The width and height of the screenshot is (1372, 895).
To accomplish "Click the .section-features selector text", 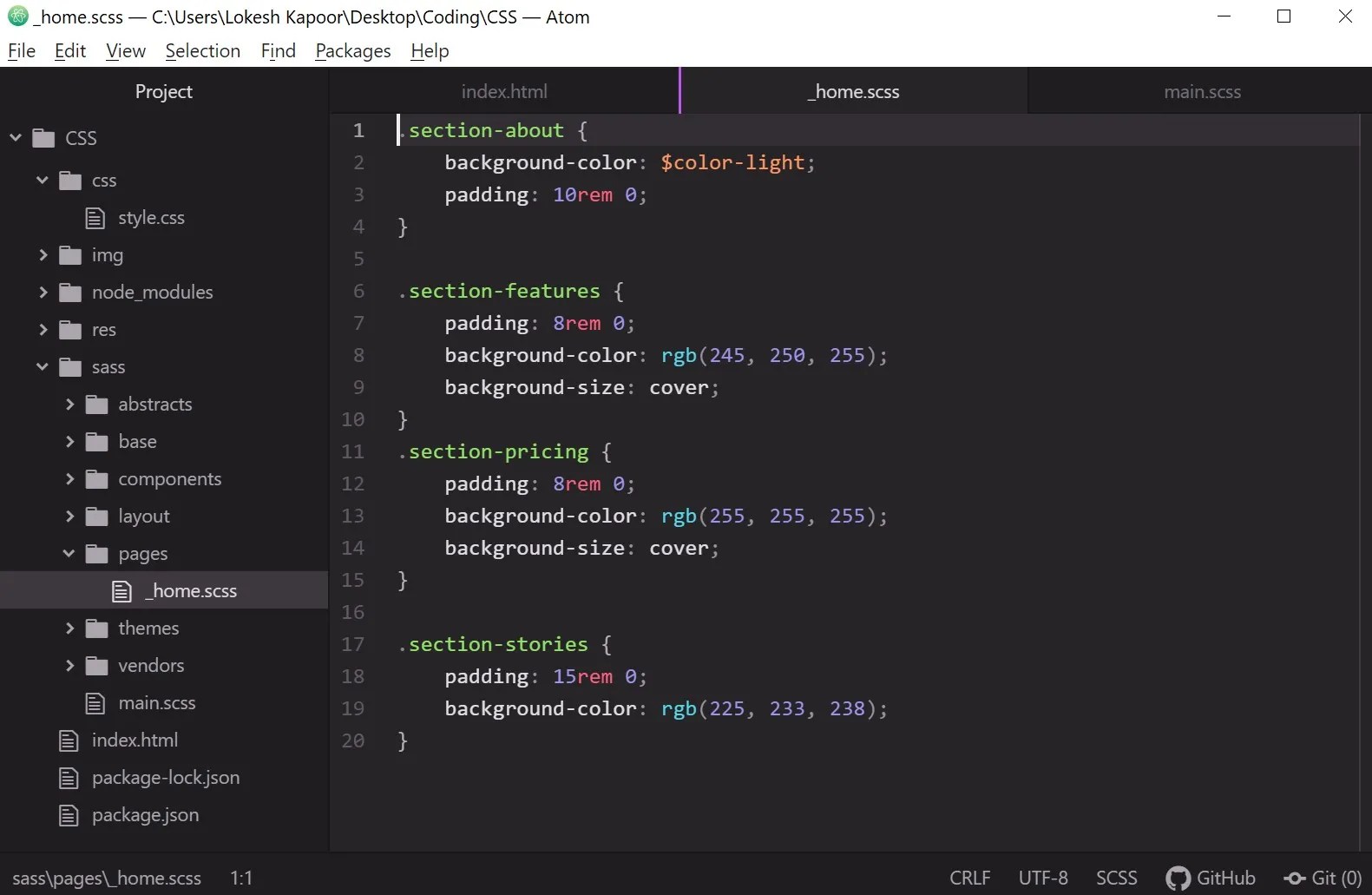I will point(499,291).
